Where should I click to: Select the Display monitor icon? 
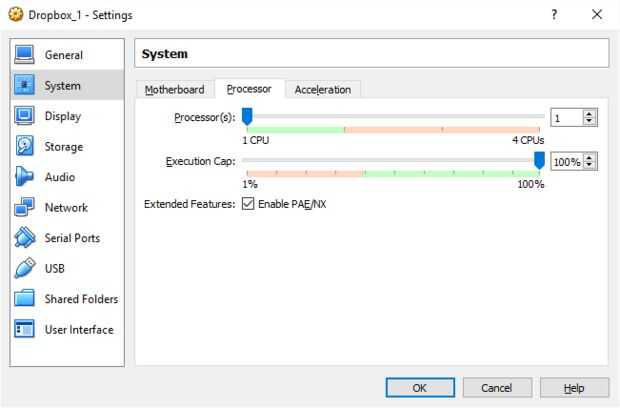pos(26,116)
